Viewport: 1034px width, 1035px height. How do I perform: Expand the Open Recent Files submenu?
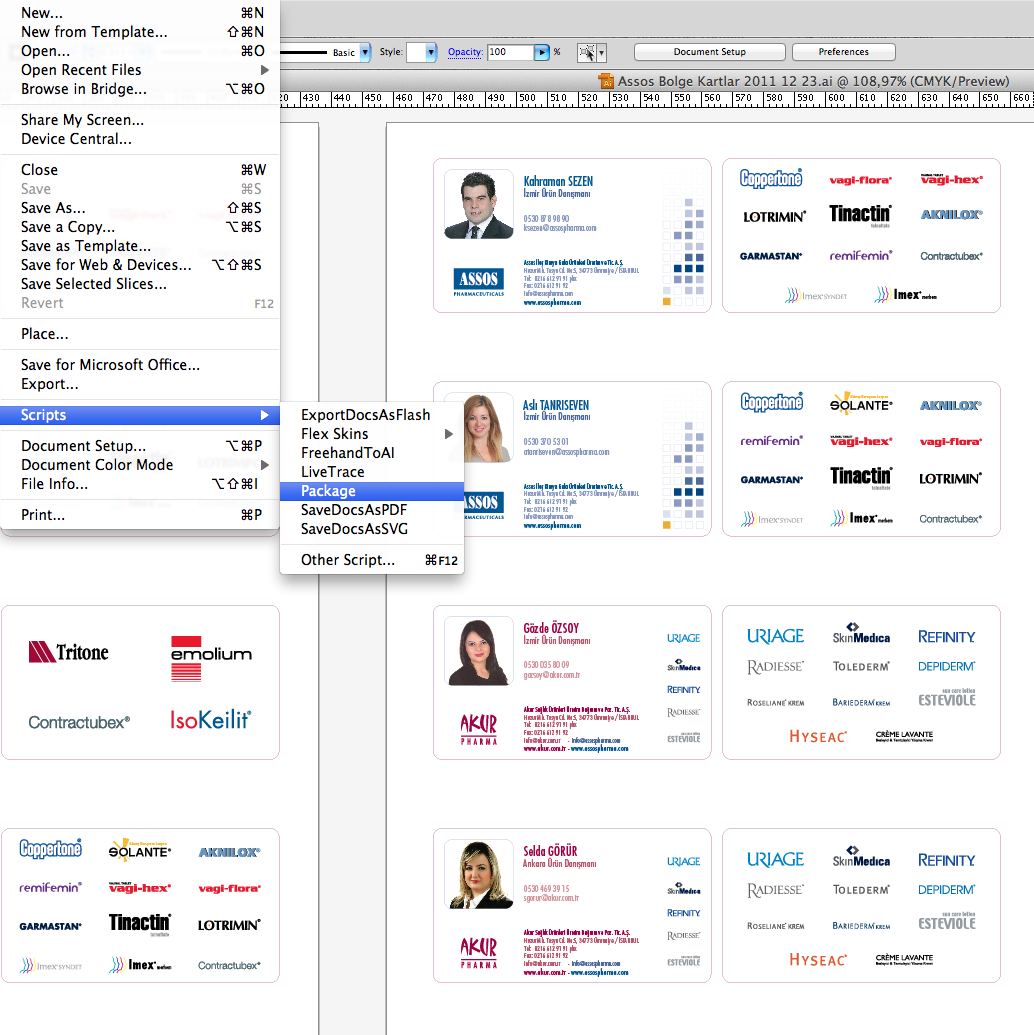[x=265, y=70]
